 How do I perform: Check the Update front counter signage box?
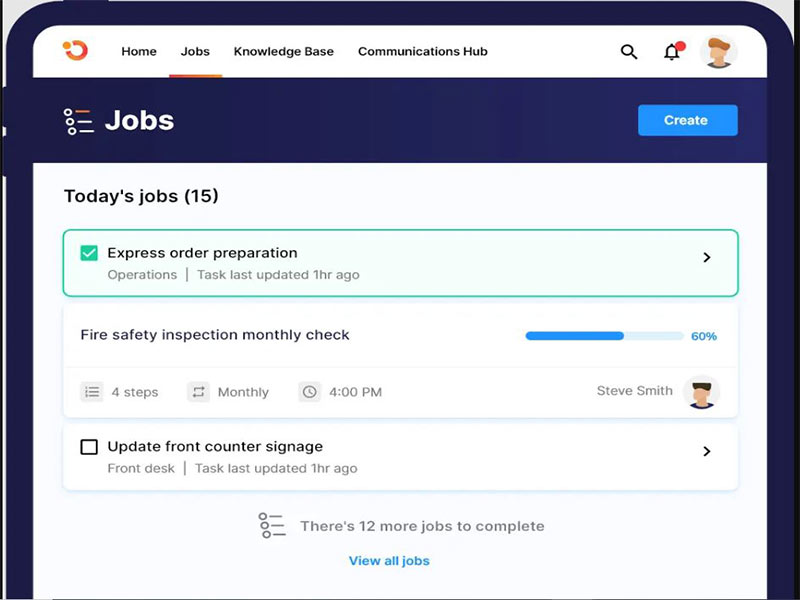point(89,447)
